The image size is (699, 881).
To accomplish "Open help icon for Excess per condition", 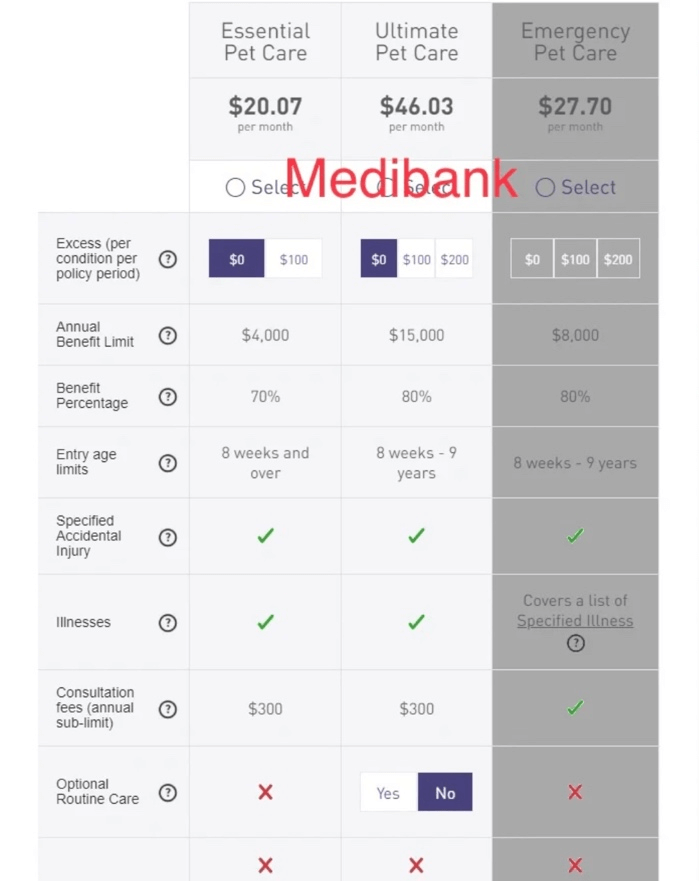I will (167, 259).
